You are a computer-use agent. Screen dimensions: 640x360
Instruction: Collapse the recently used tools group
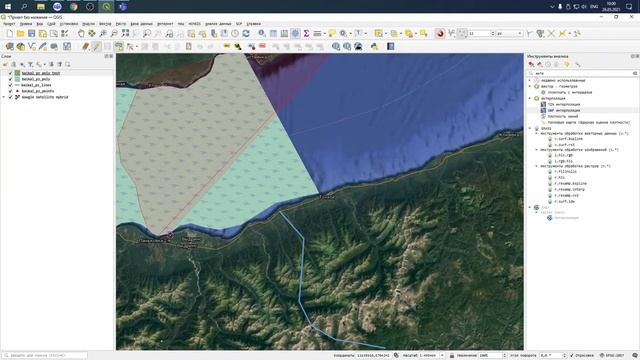[x=530, y=80]
